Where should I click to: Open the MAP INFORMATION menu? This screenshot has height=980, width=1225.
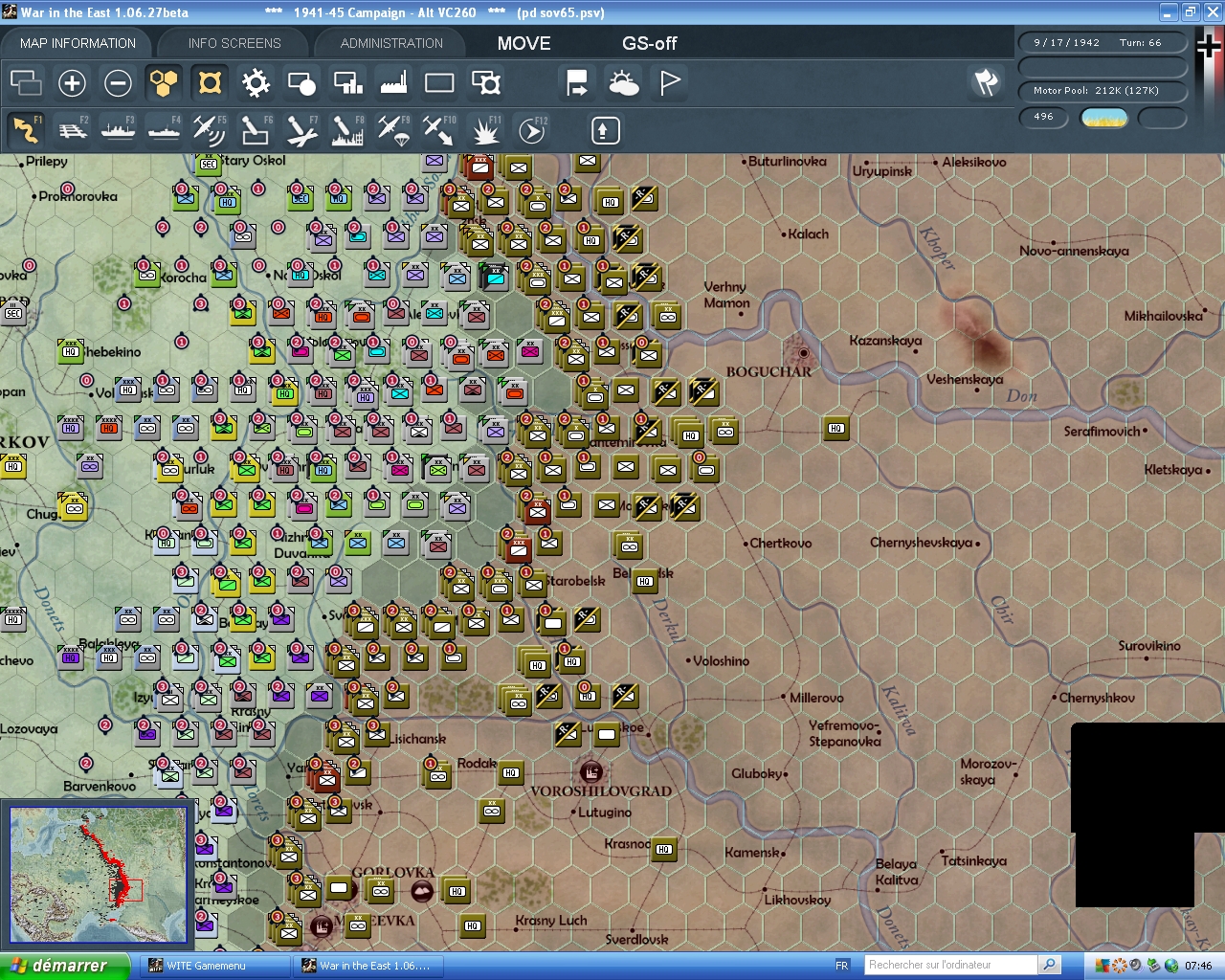77,42
